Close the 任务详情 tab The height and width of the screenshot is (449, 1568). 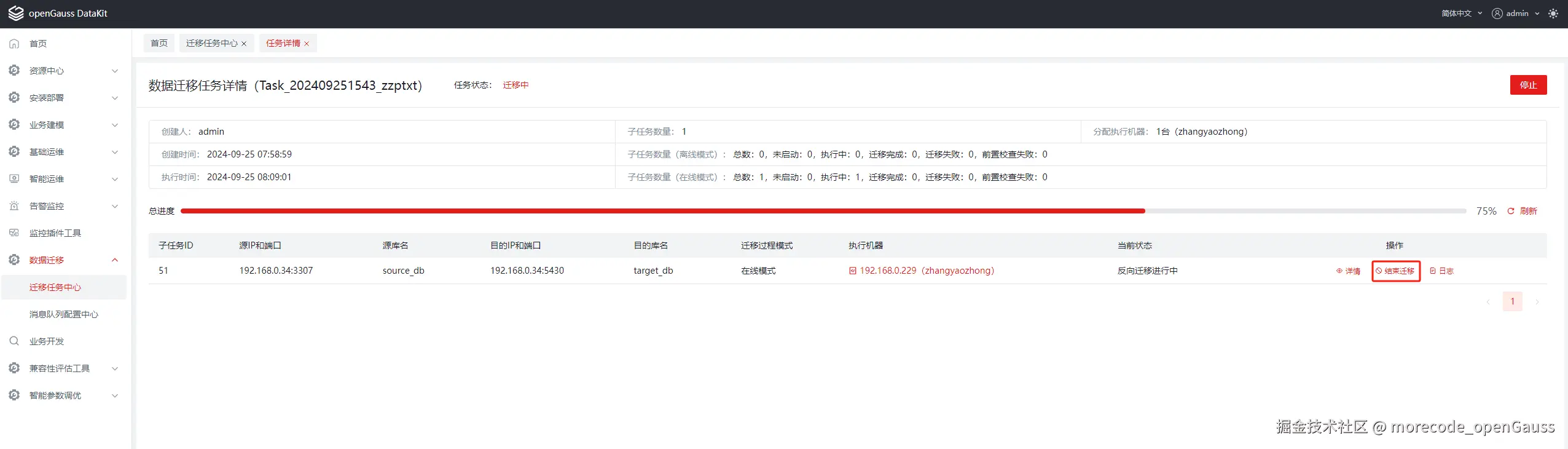(x=307, y=44)
